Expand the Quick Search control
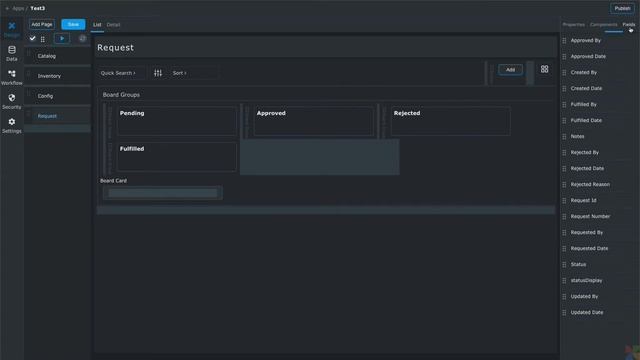640x360 pixels. coord(118,73)
